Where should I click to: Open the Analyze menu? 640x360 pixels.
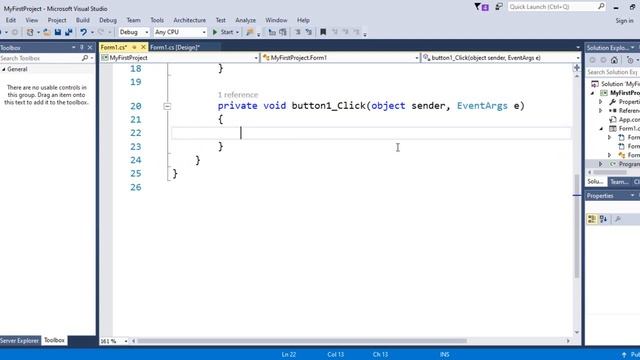pyautogui.click(x=245, y=20)
